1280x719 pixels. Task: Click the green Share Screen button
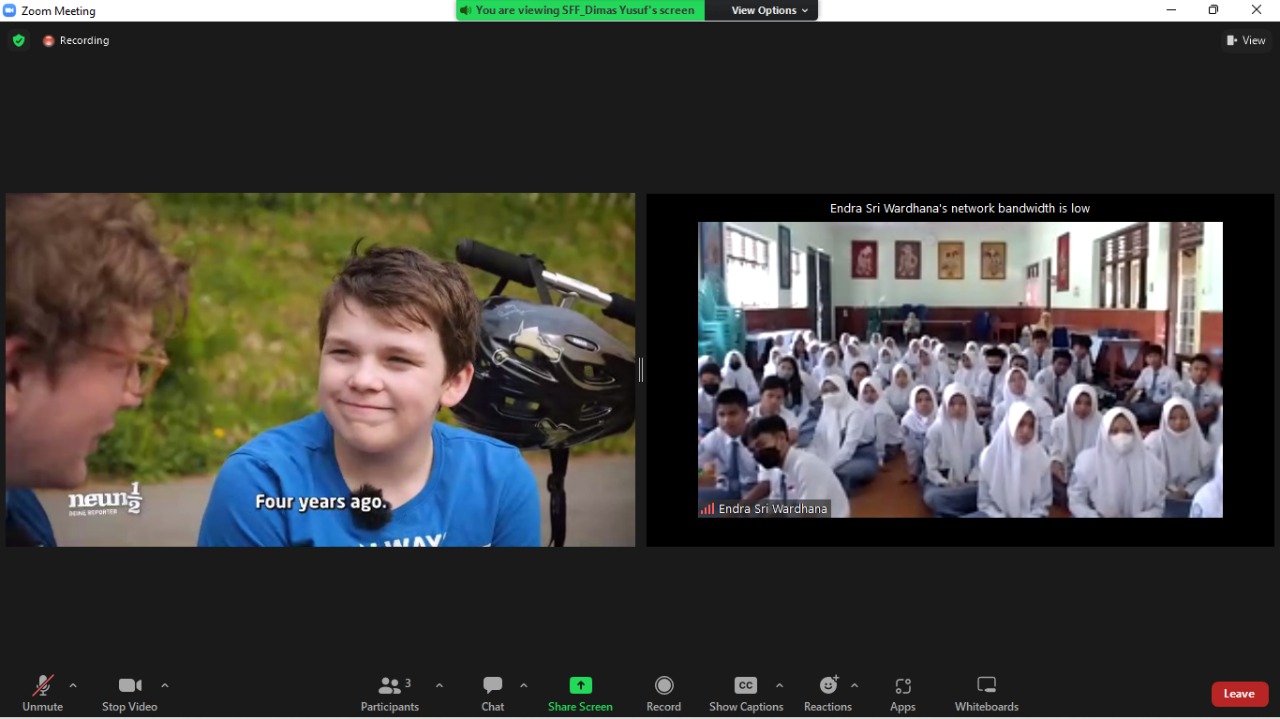click(580, 693)
